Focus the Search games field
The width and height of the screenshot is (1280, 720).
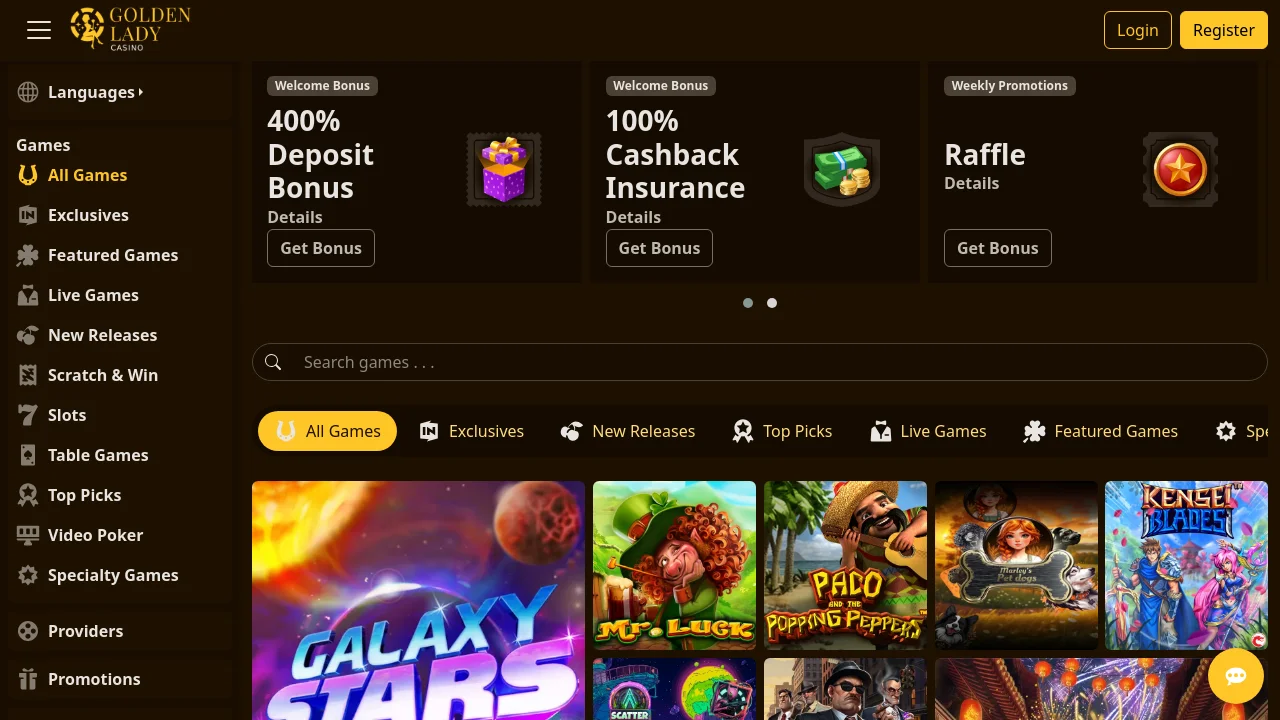[760, 362]
